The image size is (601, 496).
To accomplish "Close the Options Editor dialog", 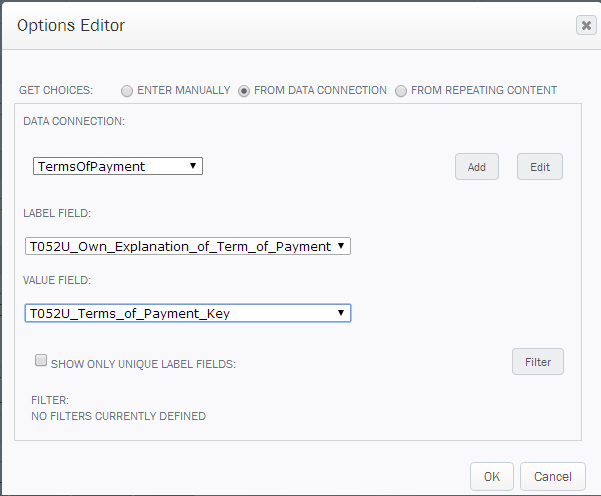I will point(586,26).
